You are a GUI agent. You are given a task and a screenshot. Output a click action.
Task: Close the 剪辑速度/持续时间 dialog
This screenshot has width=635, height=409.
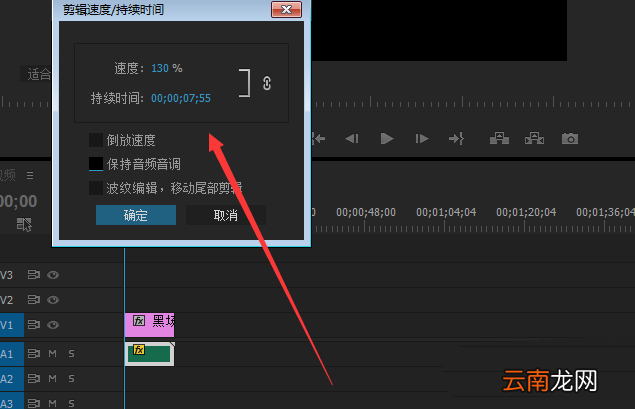(286, 10)
